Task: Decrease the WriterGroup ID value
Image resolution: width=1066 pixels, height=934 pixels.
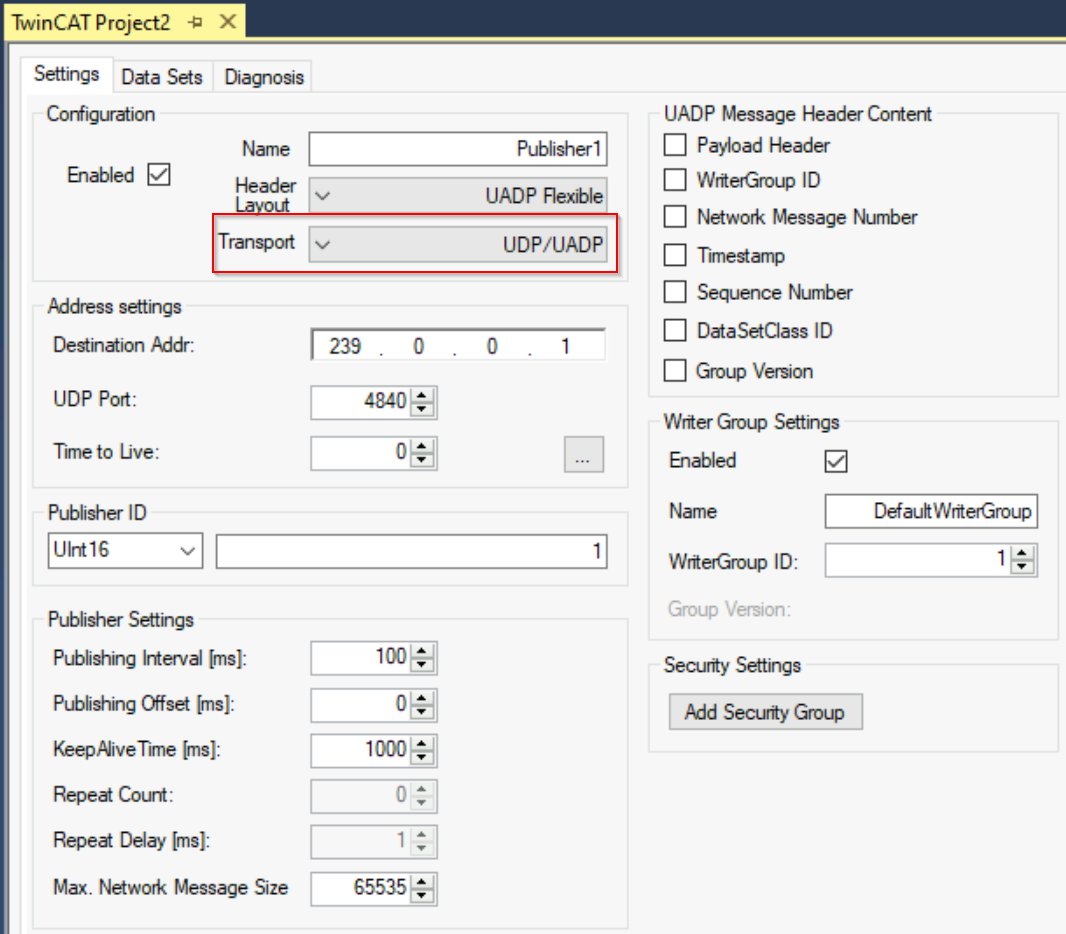Action: coord(1022,568)
